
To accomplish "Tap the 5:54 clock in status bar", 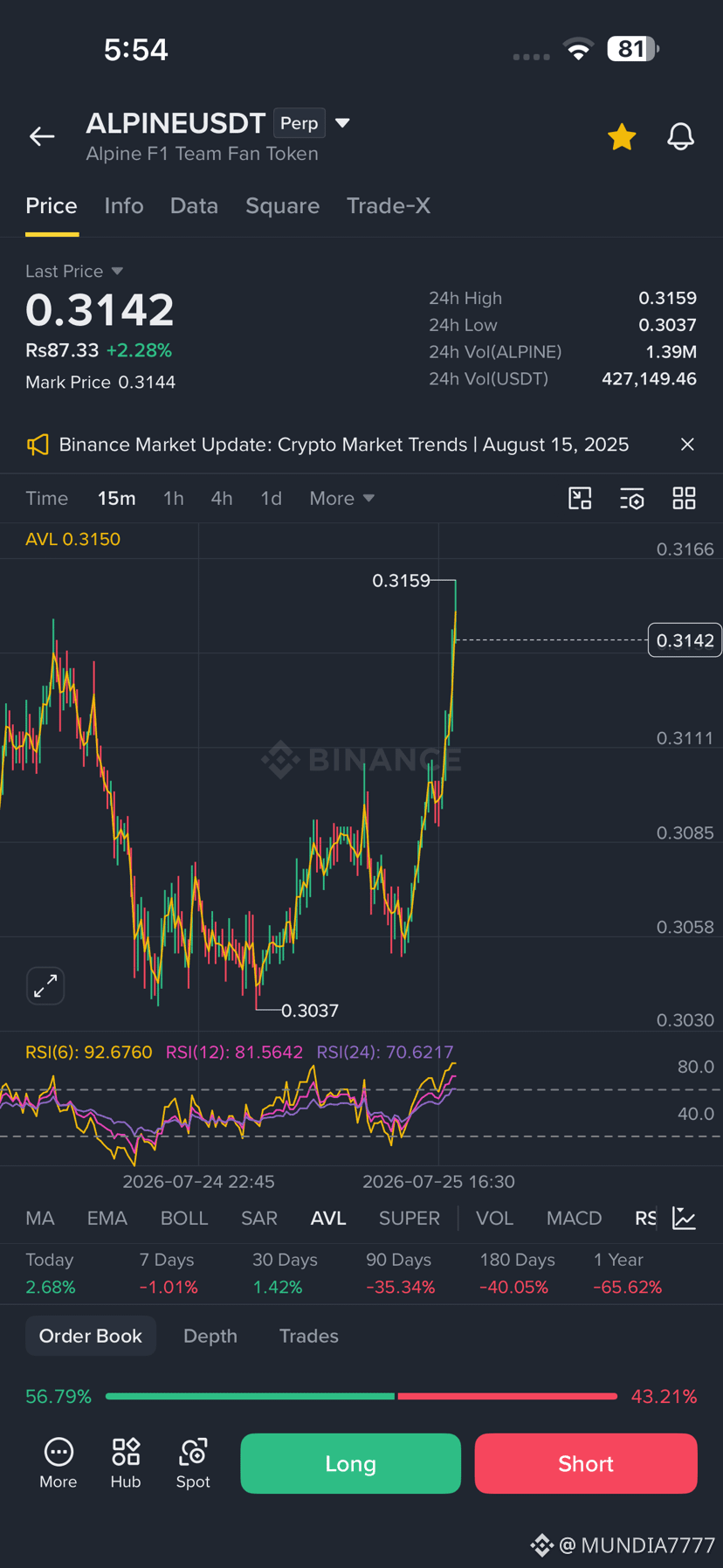I will (135, 50).
